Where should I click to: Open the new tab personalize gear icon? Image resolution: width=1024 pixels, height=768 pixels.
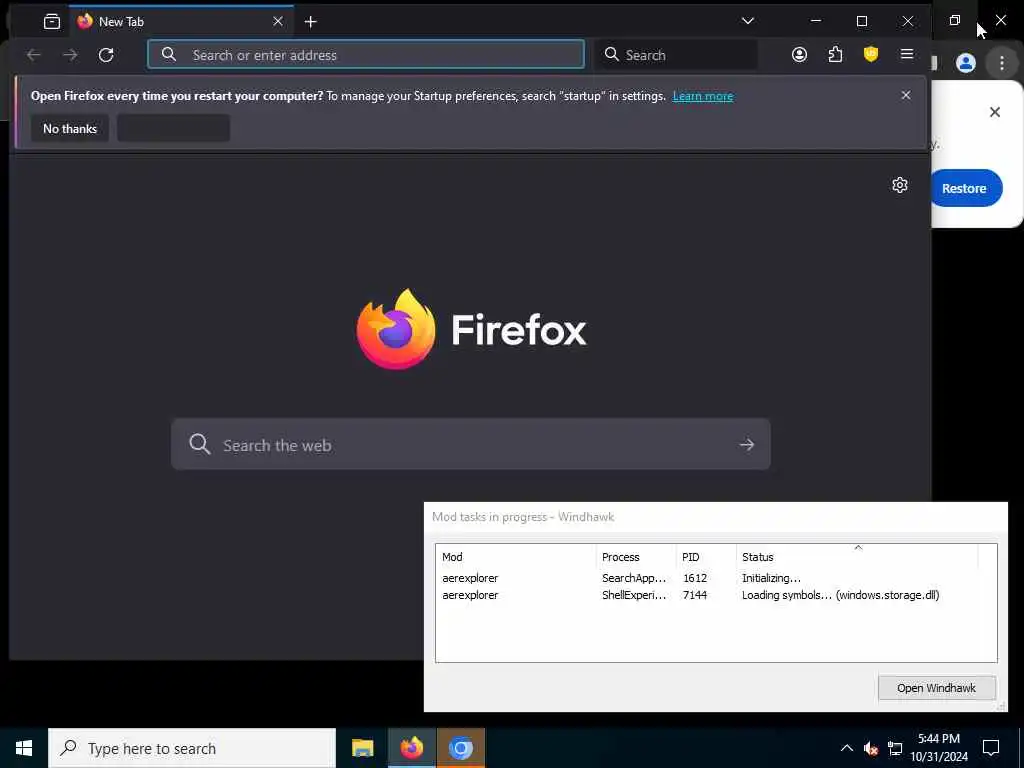pos(900,185)
